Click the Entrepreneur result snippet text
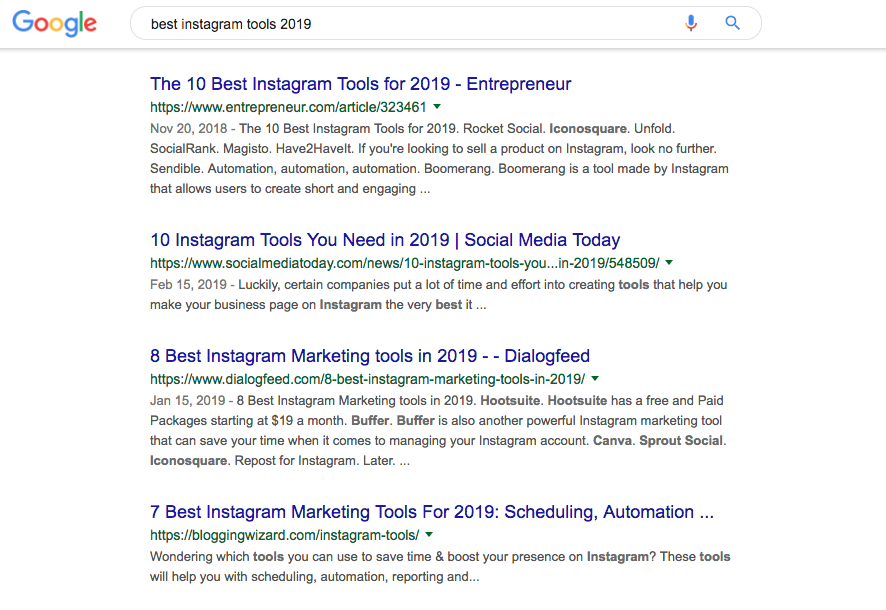Viewport: 886px width, 610px height. 439,159
